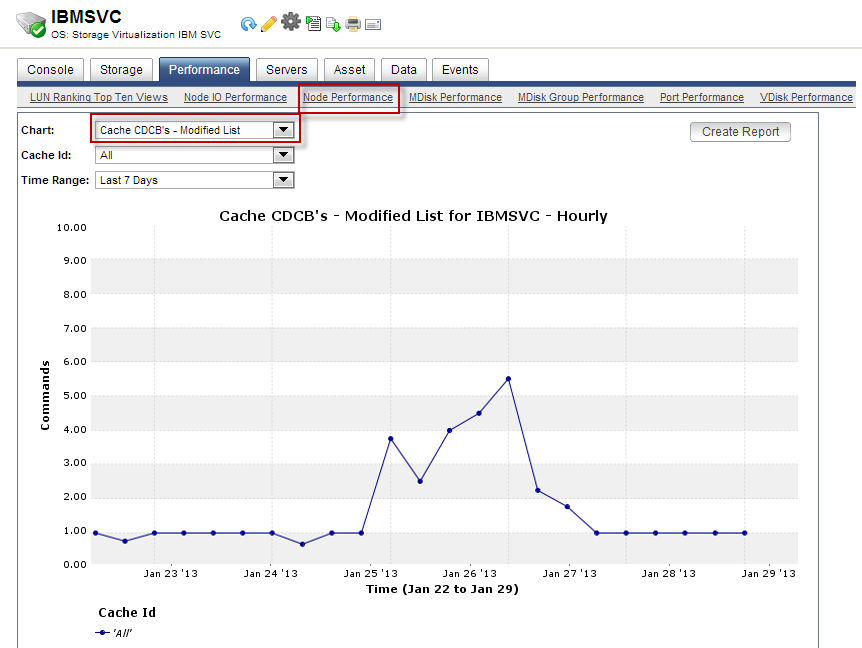Screen dimensions: 862x648
Task: Open MDisk Group Performance link
Action: point(581,97)
